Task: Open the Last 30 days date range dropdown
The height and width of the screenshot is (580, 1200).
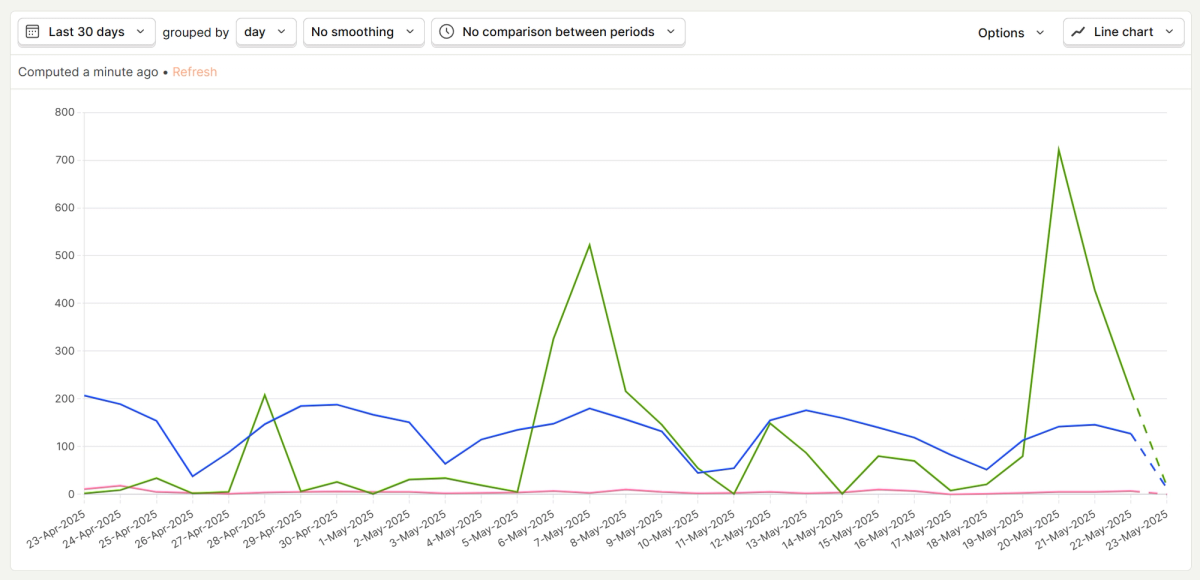Action: pos(87,32)
